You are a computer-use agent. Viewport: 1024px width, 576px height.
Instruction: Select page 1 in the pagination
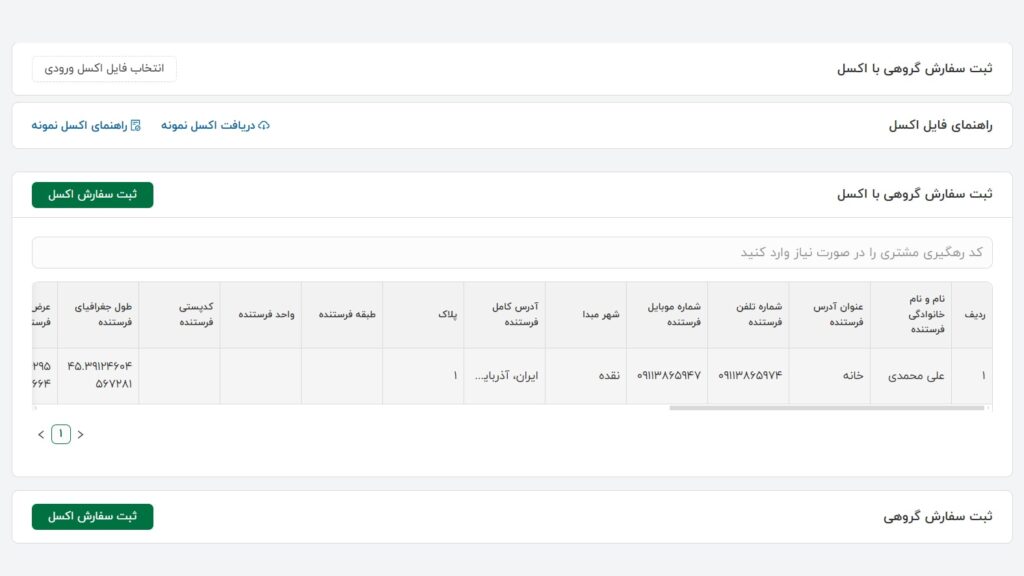[61, 433]
